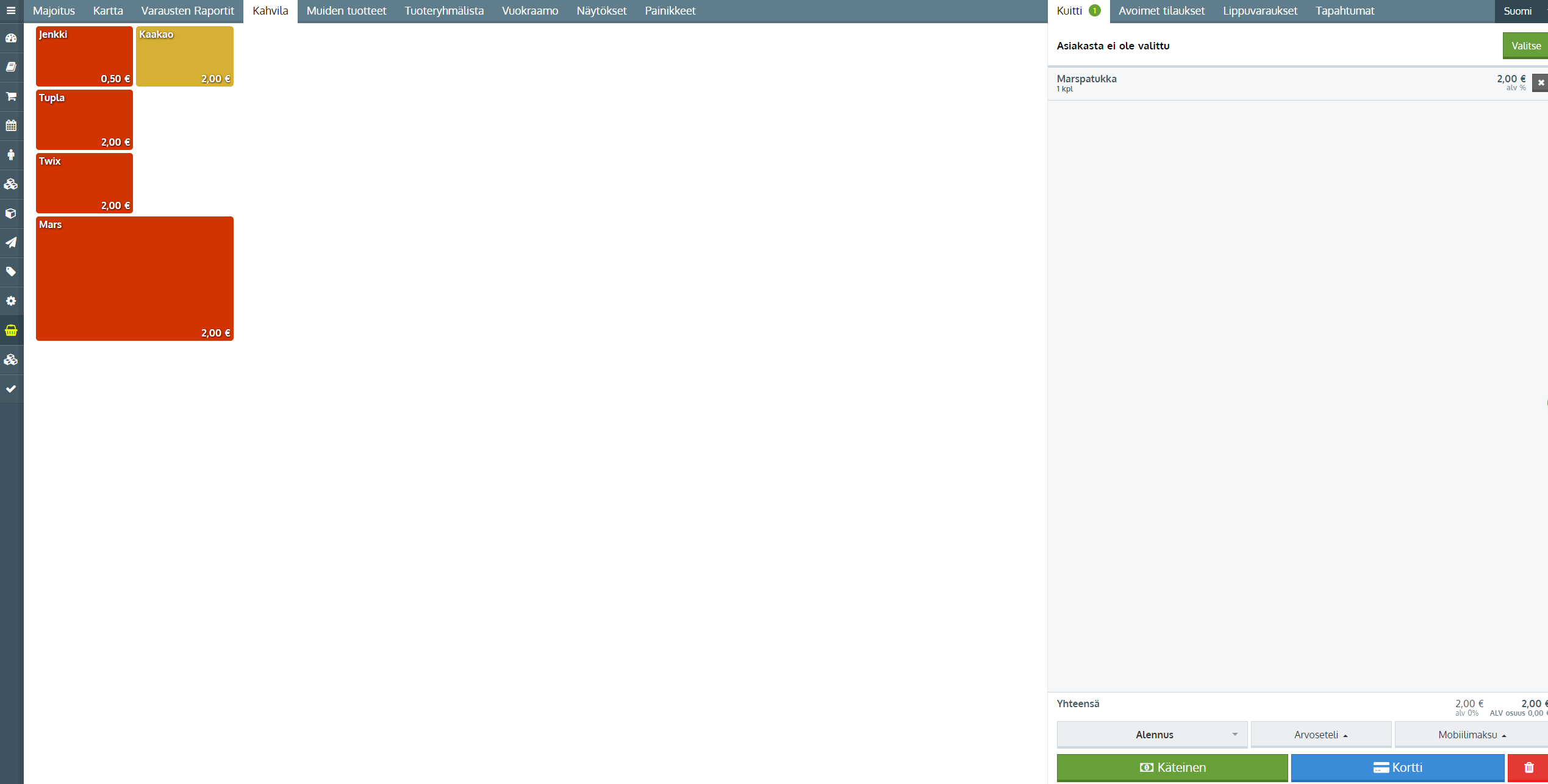Remove Marspatukka row with X button
The height and width of the screenshot is (784, 1548).
coord(1541,82)
